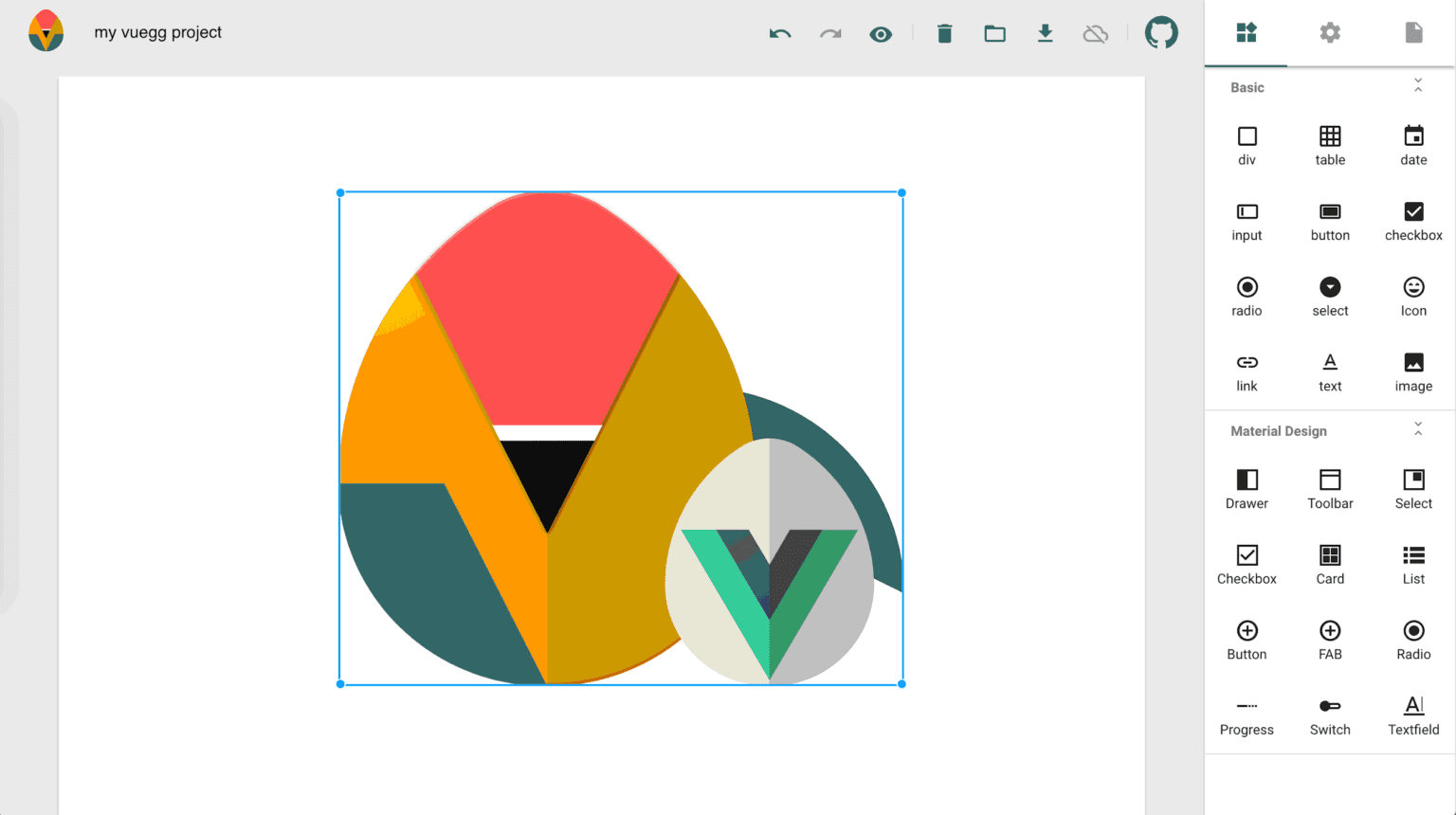Open a saved project via folder icon
This screenshot has width=1456, height=815.
(994, 32)
